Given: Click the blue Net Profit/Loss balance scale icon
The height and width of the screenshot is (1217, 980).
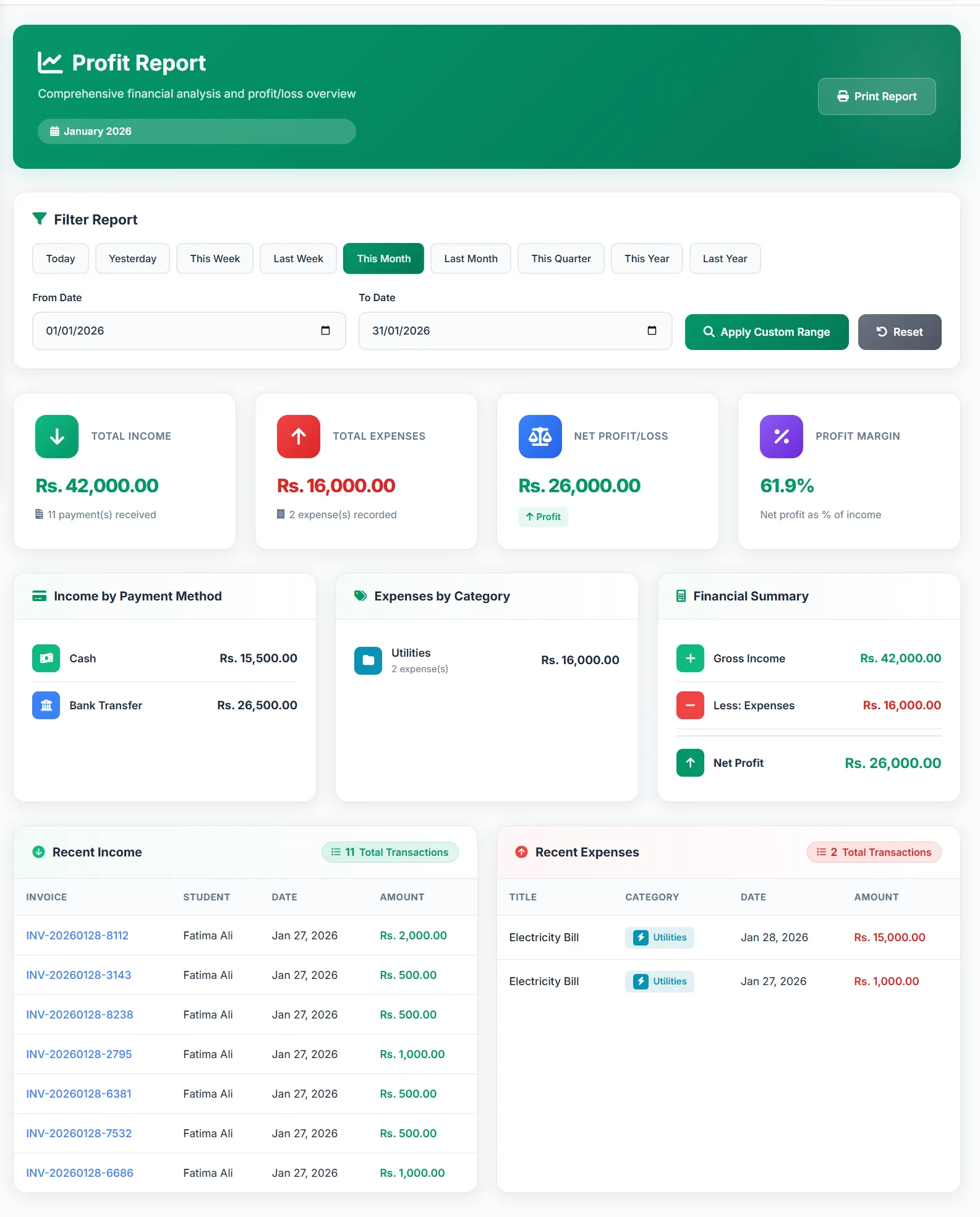Looking at the screenshot, I should click(540, 437).
